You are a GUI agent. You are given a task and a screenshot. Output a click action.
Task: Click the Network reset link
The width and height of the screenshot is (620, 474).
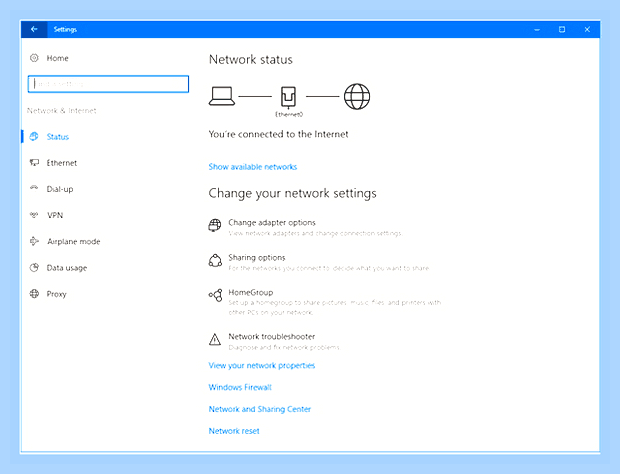point(234,431)
